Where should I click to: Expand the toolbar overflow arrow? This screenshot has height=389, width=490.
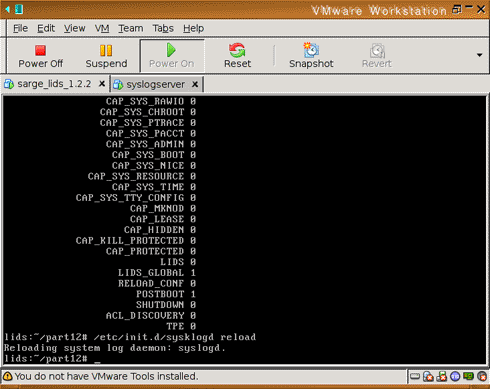coord(479,55)
